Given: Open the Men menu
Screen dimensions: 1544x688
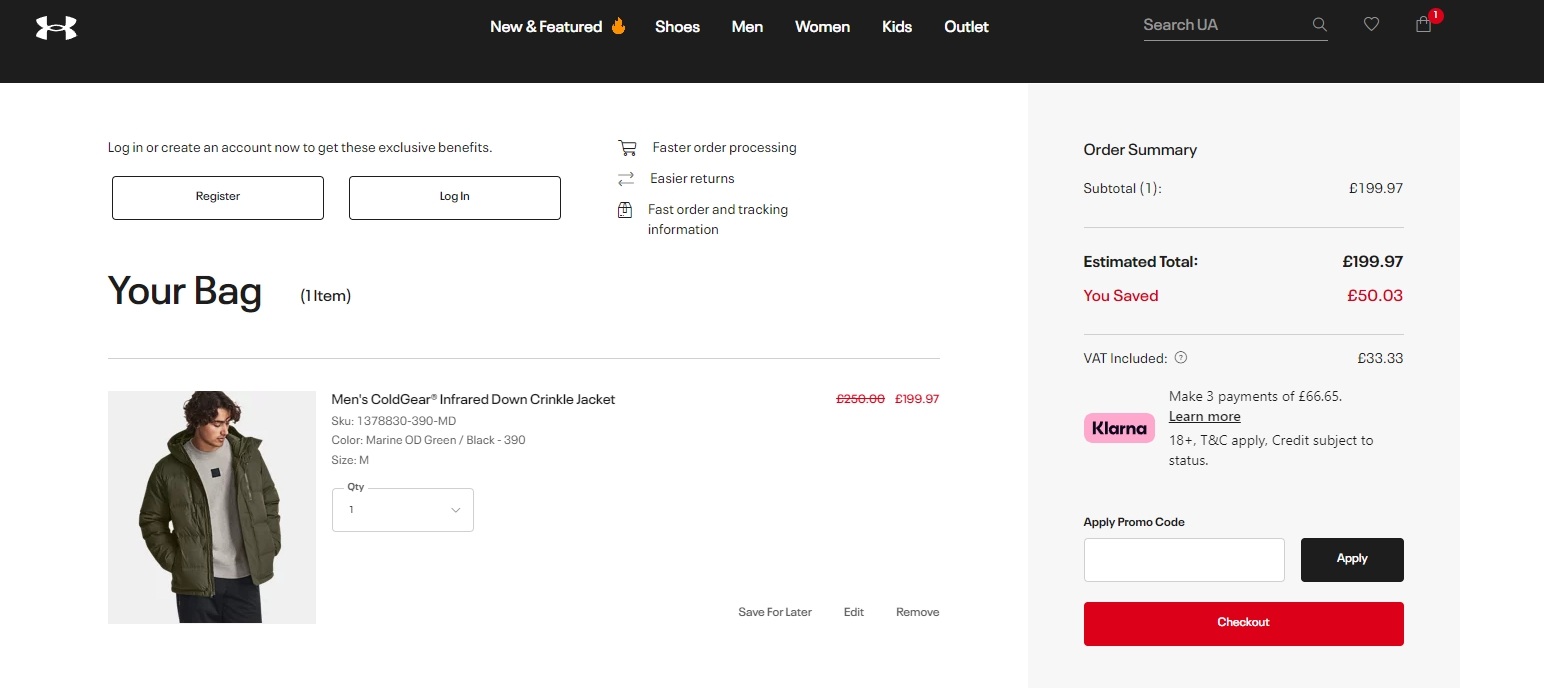Looking at the screenshot, I should [x=747, y=27].
